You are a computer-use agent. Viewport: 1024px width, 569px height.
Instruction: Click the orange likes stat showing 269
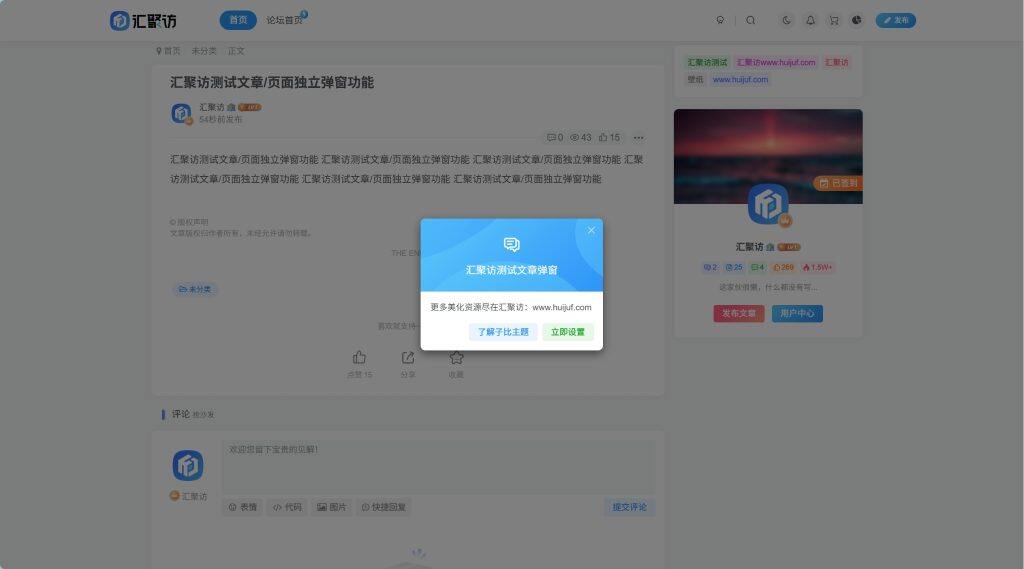point(783,267)
